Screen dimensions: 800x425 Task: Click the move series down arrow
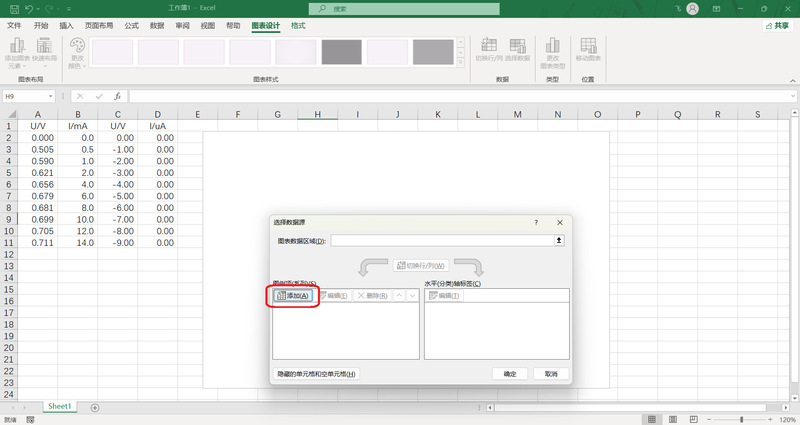[412, 295]
